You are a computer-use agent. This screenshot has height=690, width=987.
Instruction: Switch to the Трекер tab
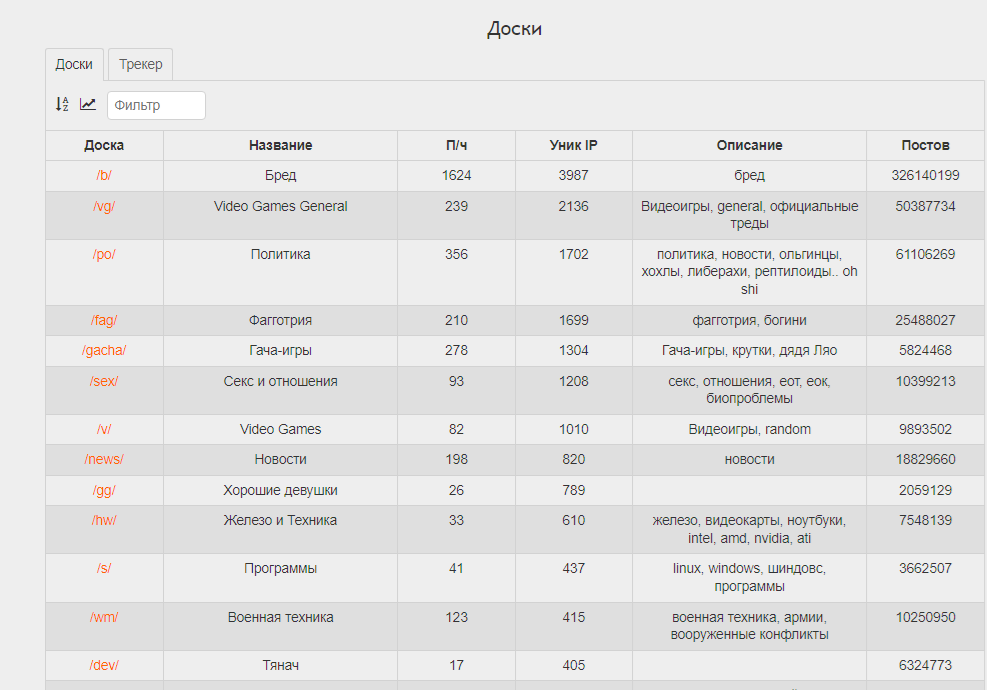click(140, 64)
